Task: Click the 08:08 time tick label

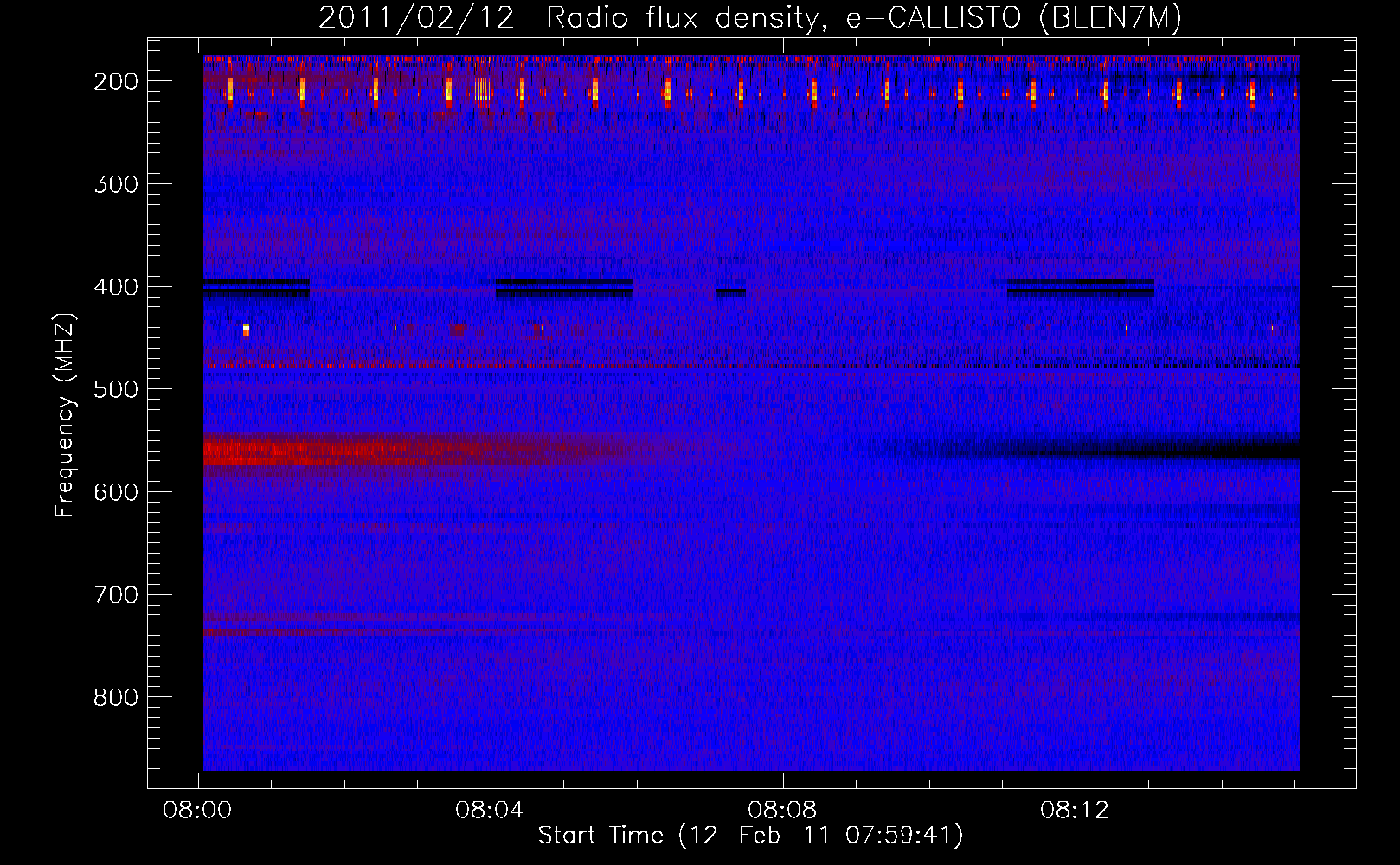Action: pos(783,811)
